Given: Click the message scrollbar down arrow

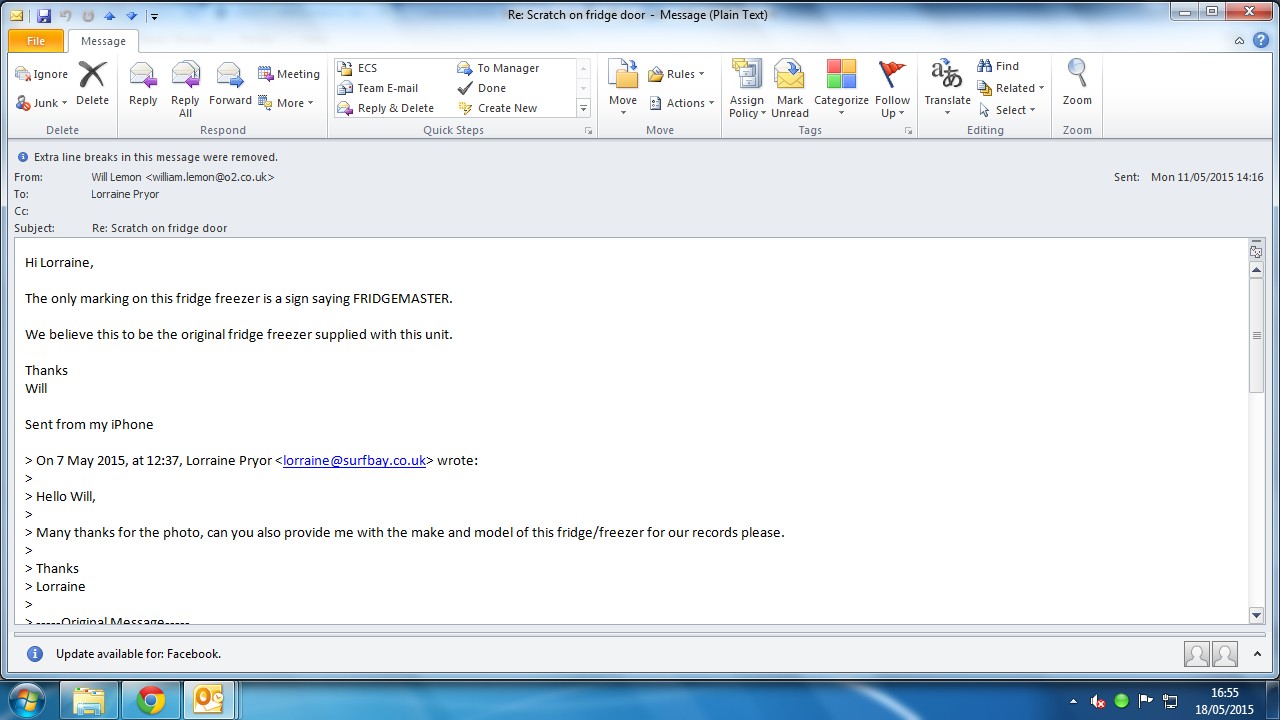Looking at the screenshot, I should [1257, 615].
